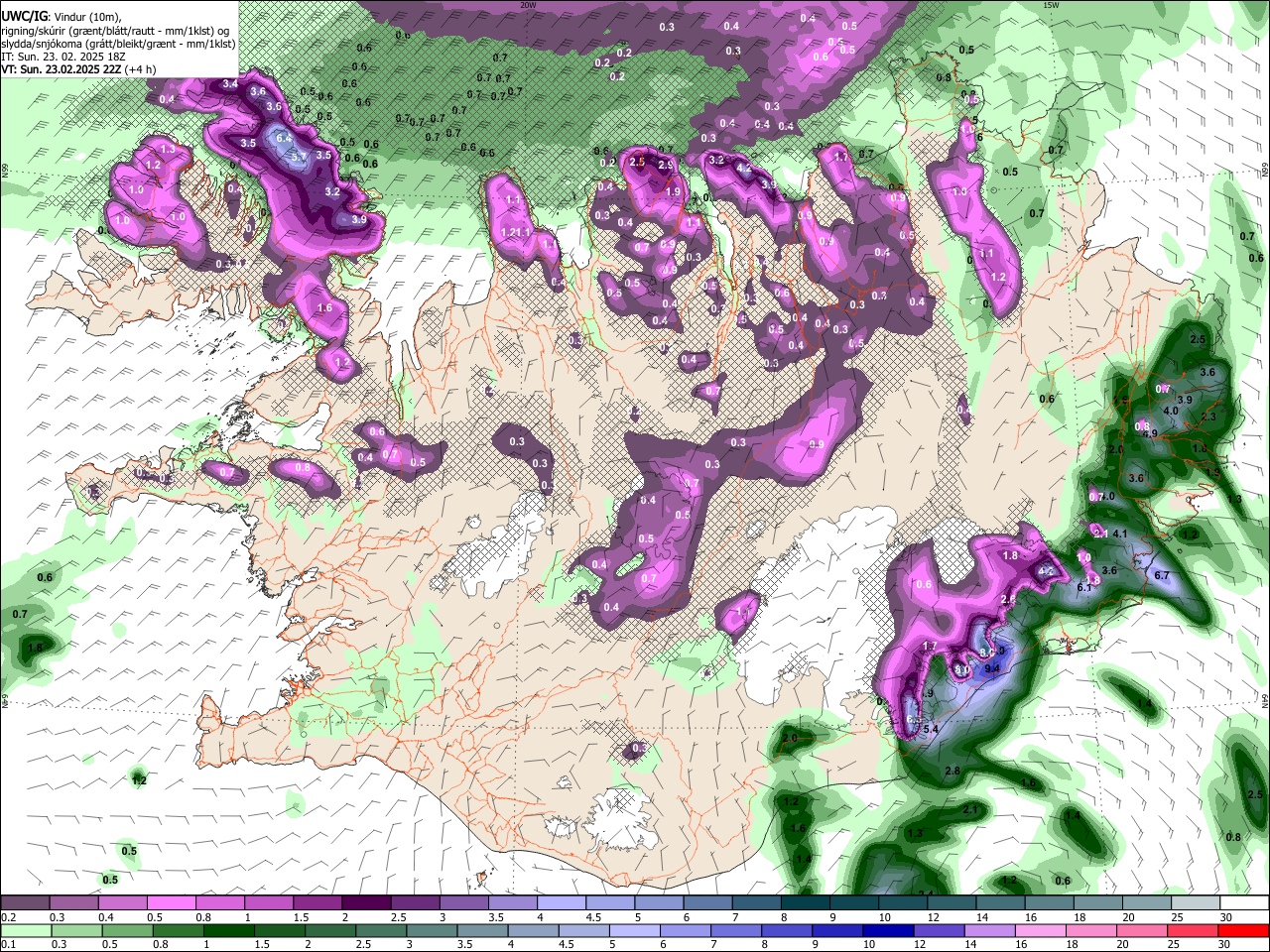Click the 20W longitude label at top
Screen dimensions: 1270x952
(x=528, y=5)
